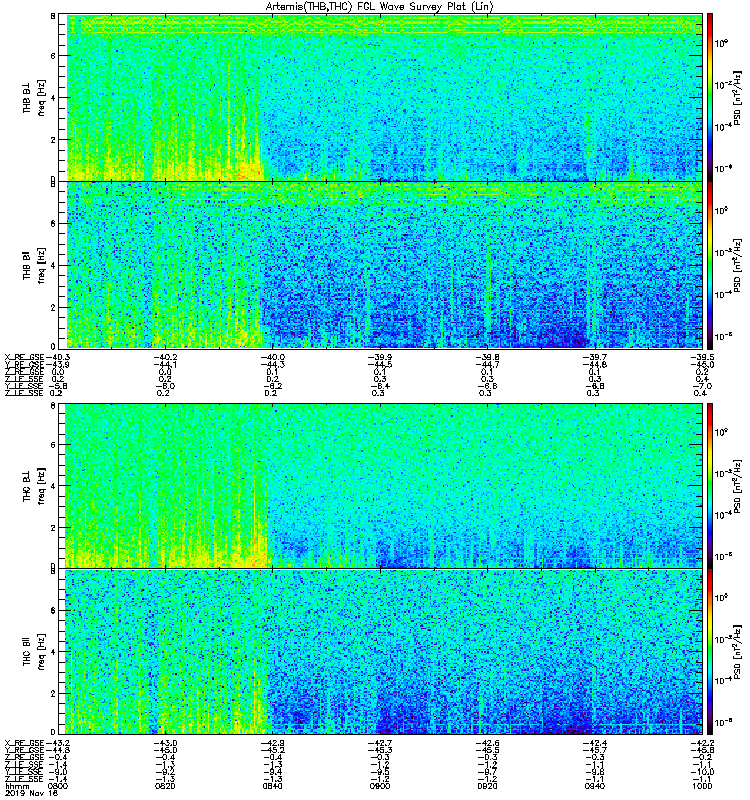Screen dimensions: 750x800
Task: Select the THB B-parallel color scale bar
Action: tap(710, 265)
